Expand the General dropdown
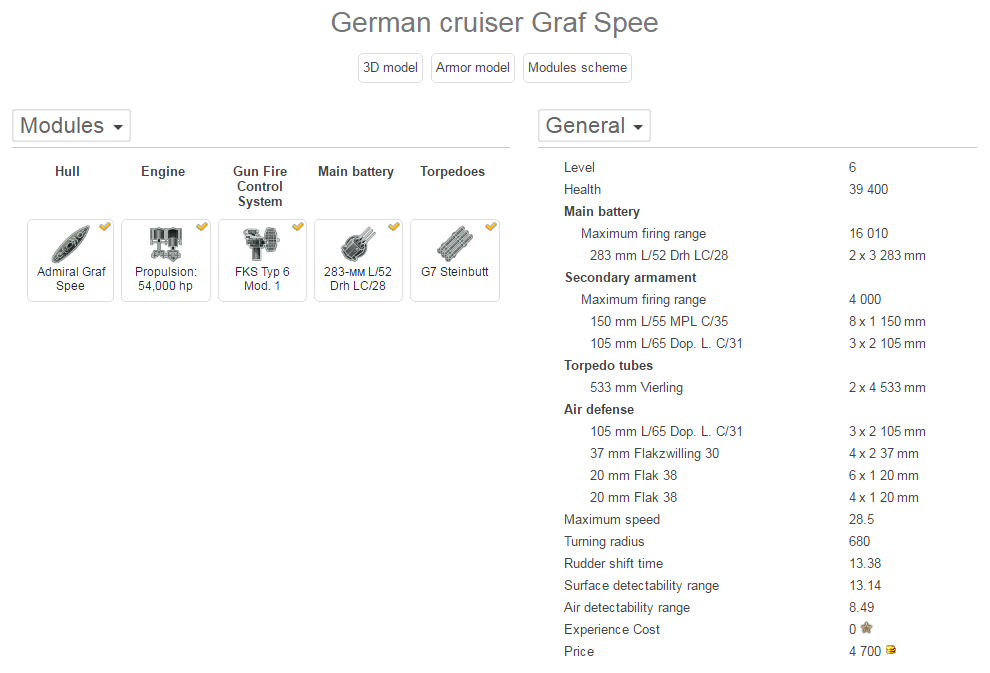The height and width of the screenshot is (673, 990). coord(594,125)
